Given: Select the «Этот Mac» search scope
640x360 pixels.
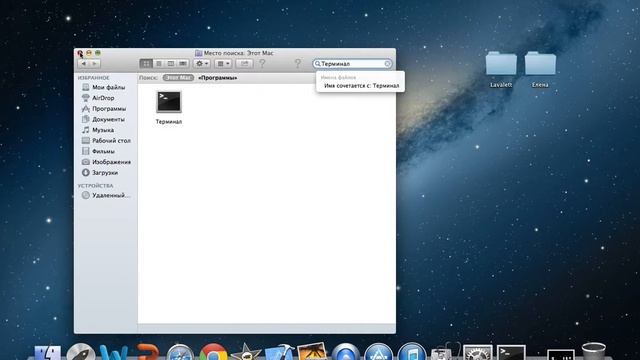Looking at the screenshot, I should tap(178, 78).
